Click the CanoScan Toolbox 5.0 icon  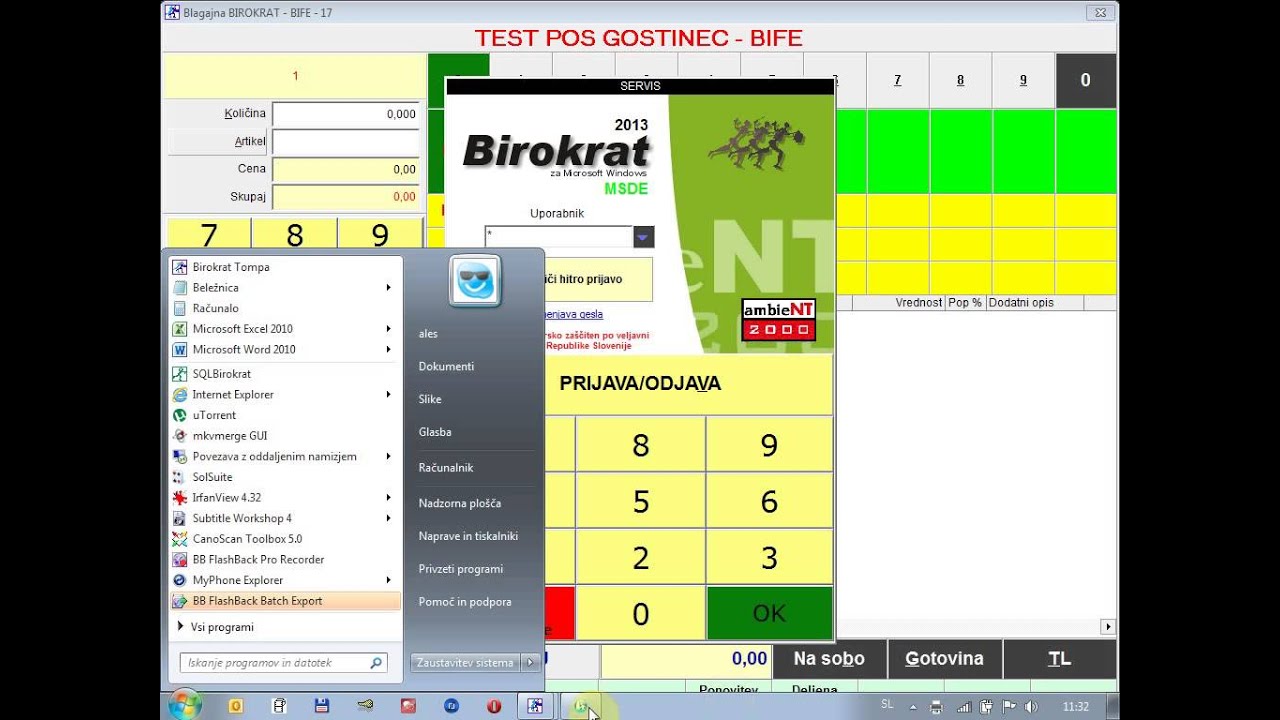tap(180, 539)
